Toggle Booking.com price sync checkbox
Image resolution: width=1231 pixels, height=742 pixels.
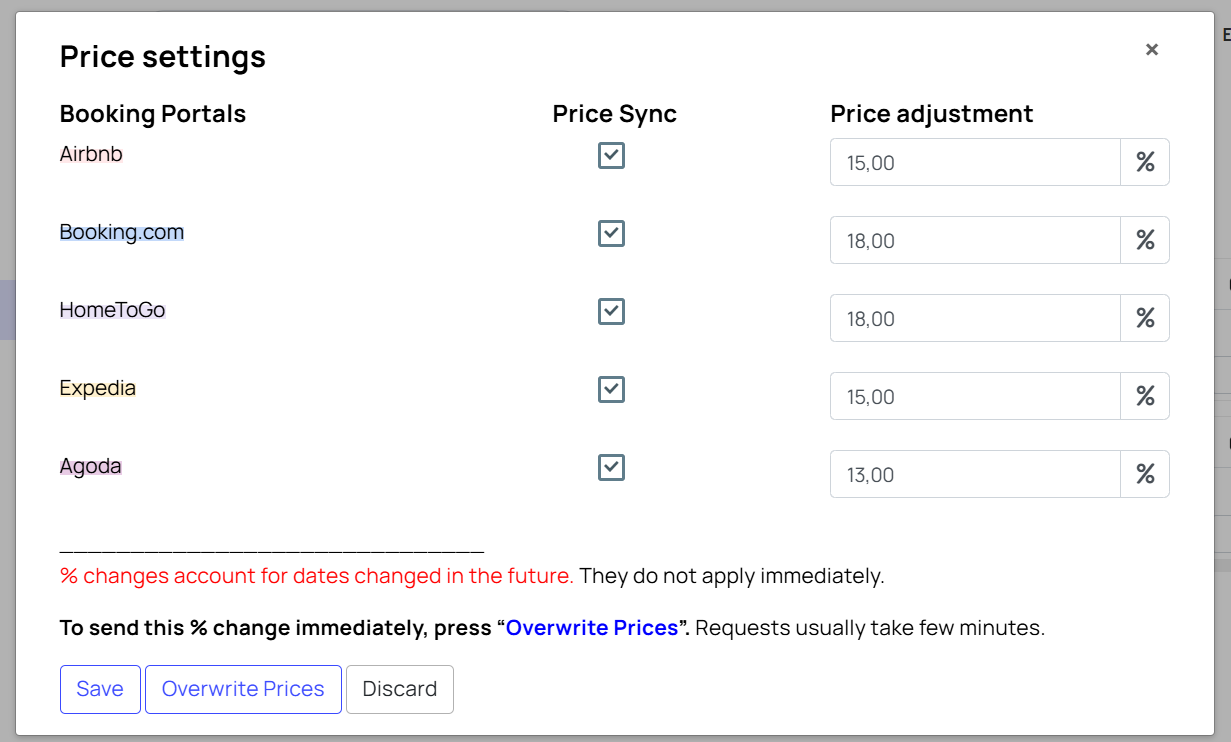pyautogui.click(x=611, y=233)
